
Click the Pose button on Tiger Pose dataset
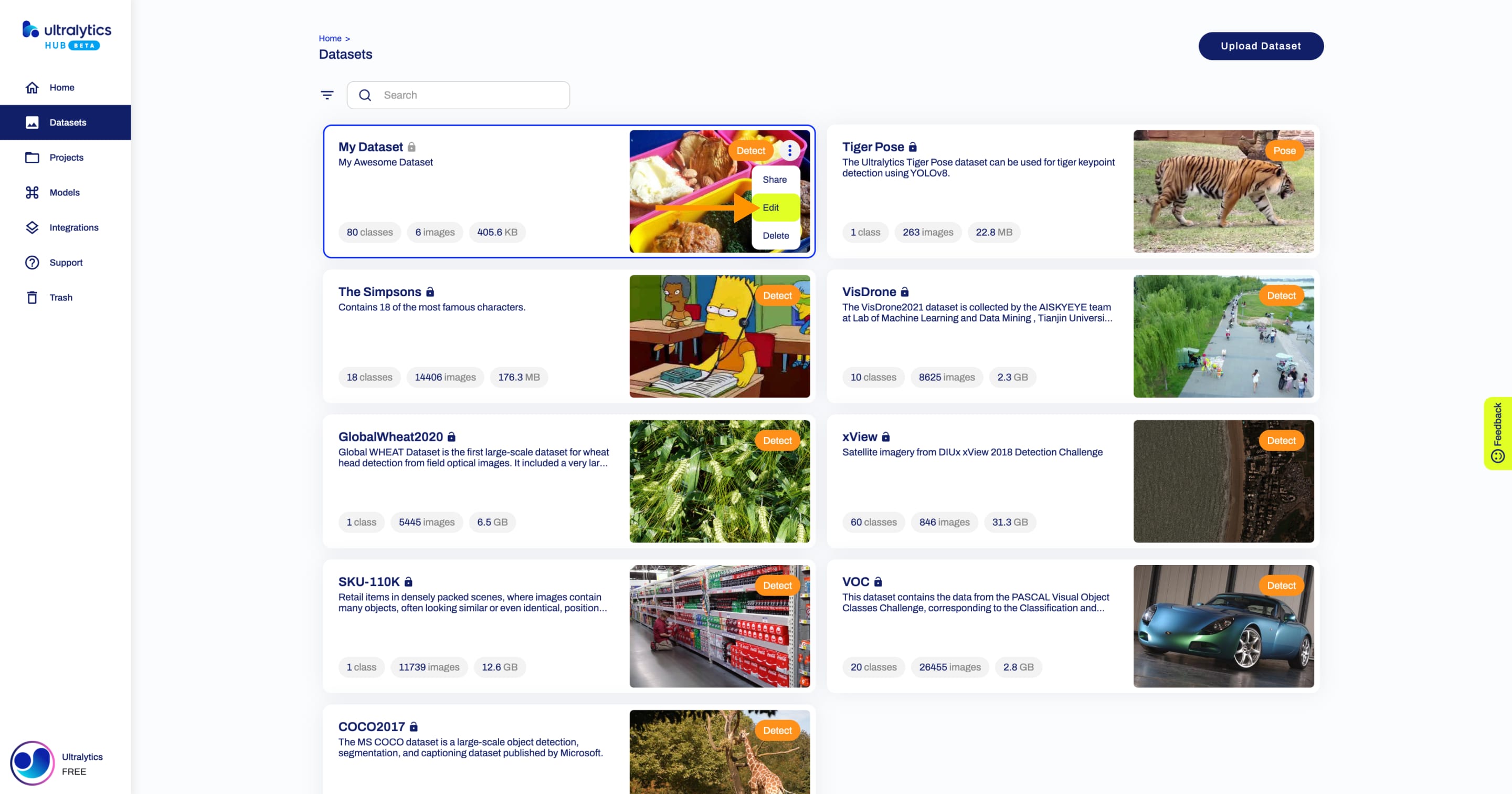coord(1284,150)
